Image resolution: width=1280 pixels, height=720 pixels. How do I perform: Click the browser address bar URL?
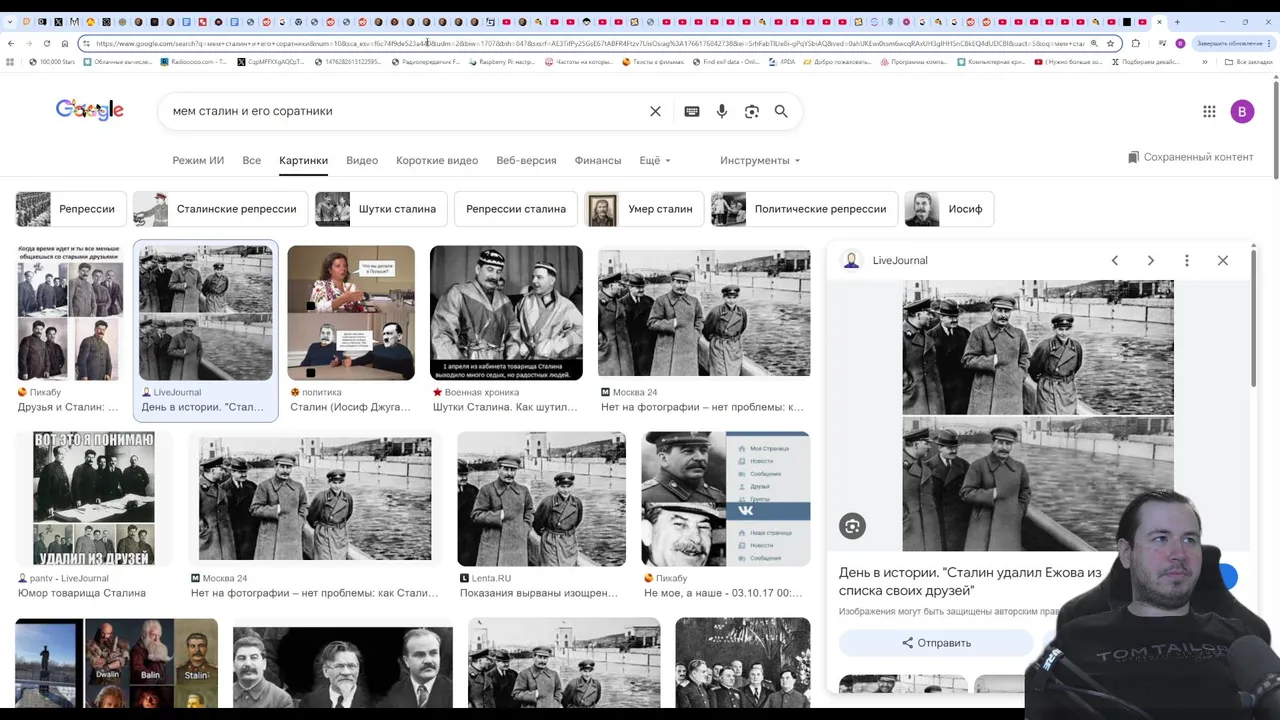[590, 43]
